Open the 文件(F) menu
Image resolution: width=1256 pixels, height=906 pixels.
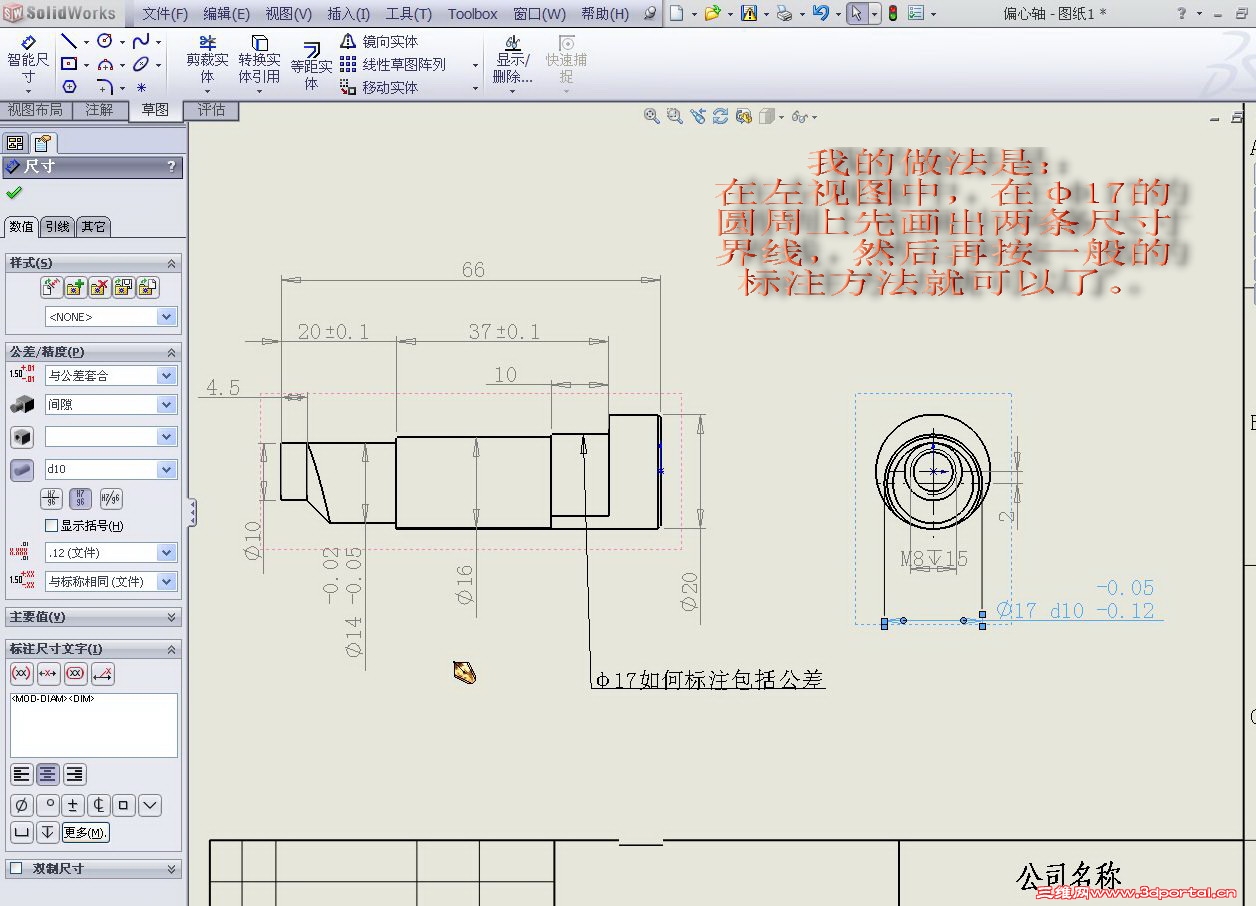pos(165,14)
